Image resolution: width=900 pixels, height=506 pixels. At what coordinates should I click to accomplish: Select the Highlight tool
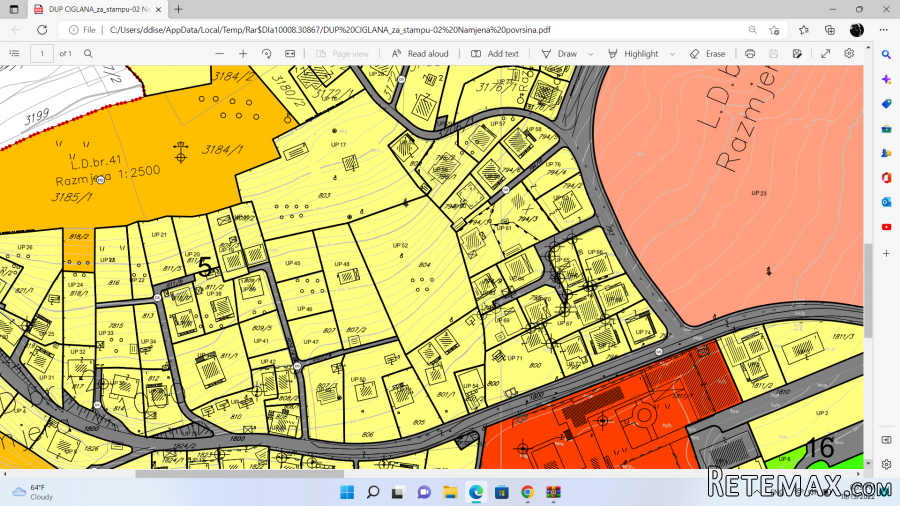tap(633, 53)
